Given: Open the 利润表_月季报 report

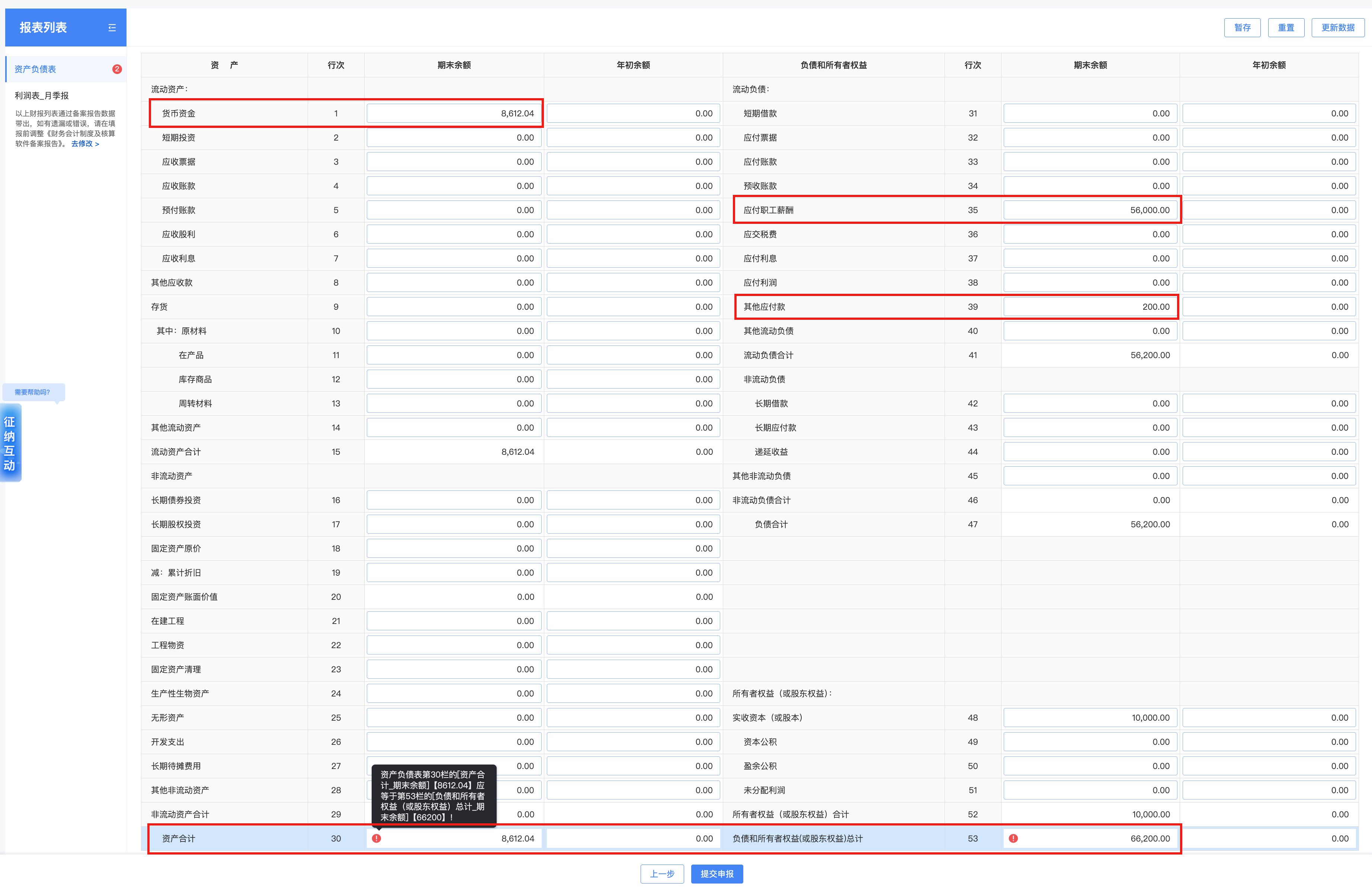Looking at the screenshot, I should tap(42, 96).
